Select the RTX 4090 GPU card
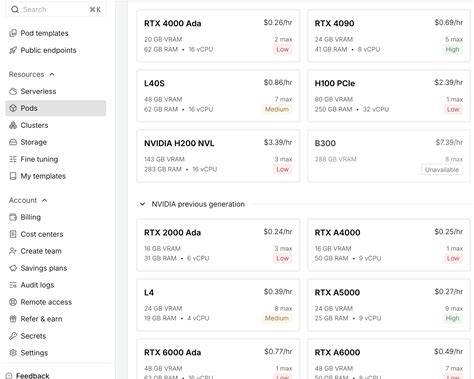Image resolution: width=474 pixels, height=379 pixels. [x=389, y=36]
